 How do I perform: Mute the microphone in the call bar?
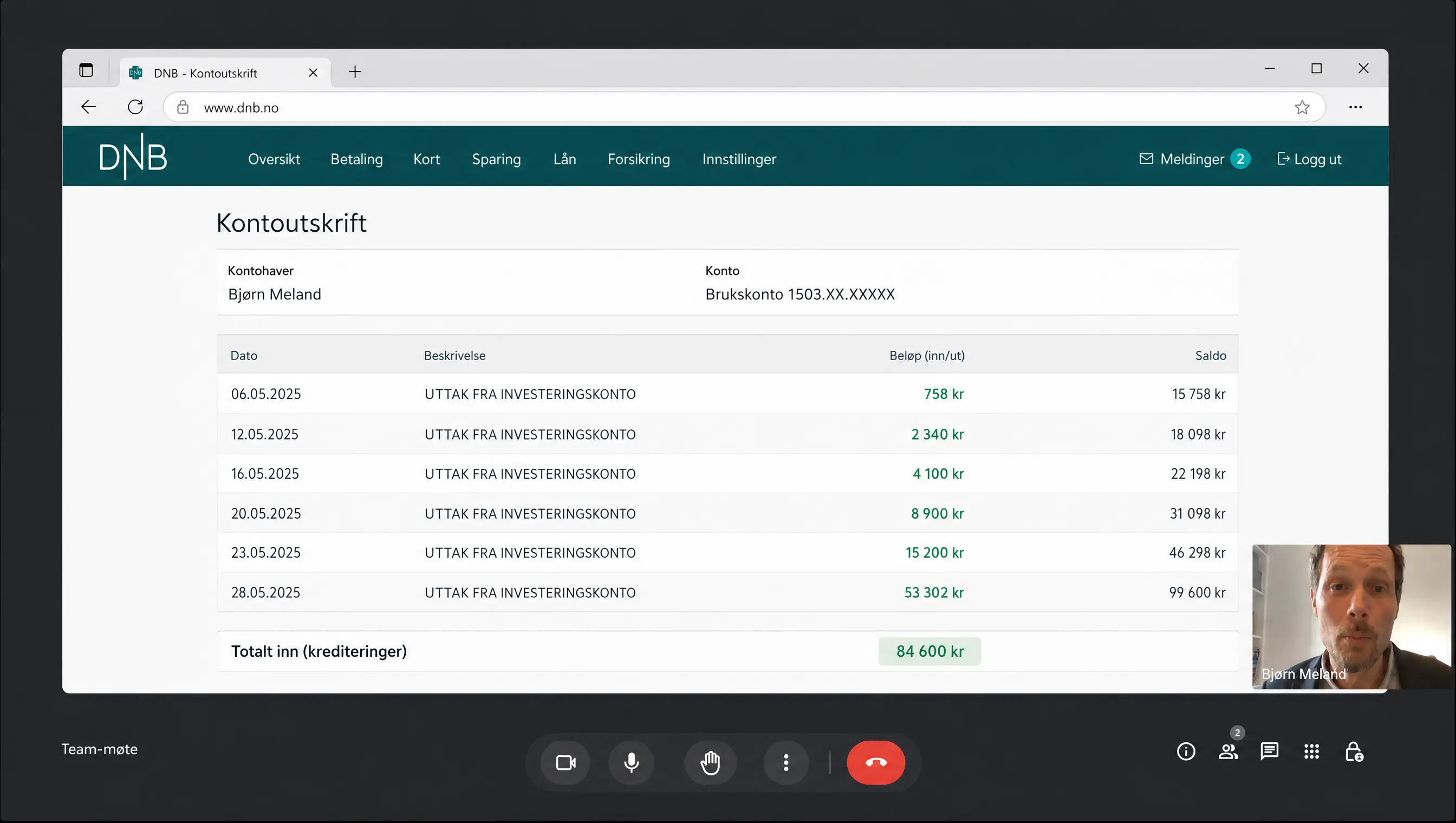[x=632, y=762]
